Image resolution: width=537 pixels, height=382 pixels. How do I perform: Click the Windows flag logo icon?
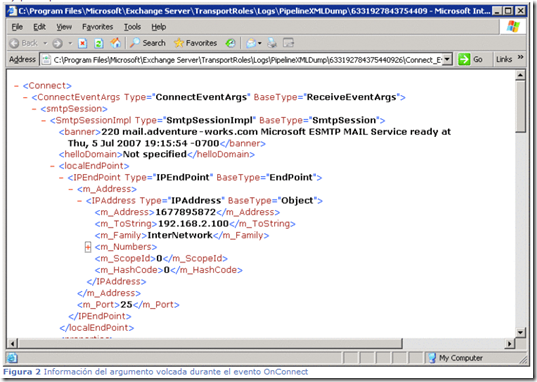point(512,26)
